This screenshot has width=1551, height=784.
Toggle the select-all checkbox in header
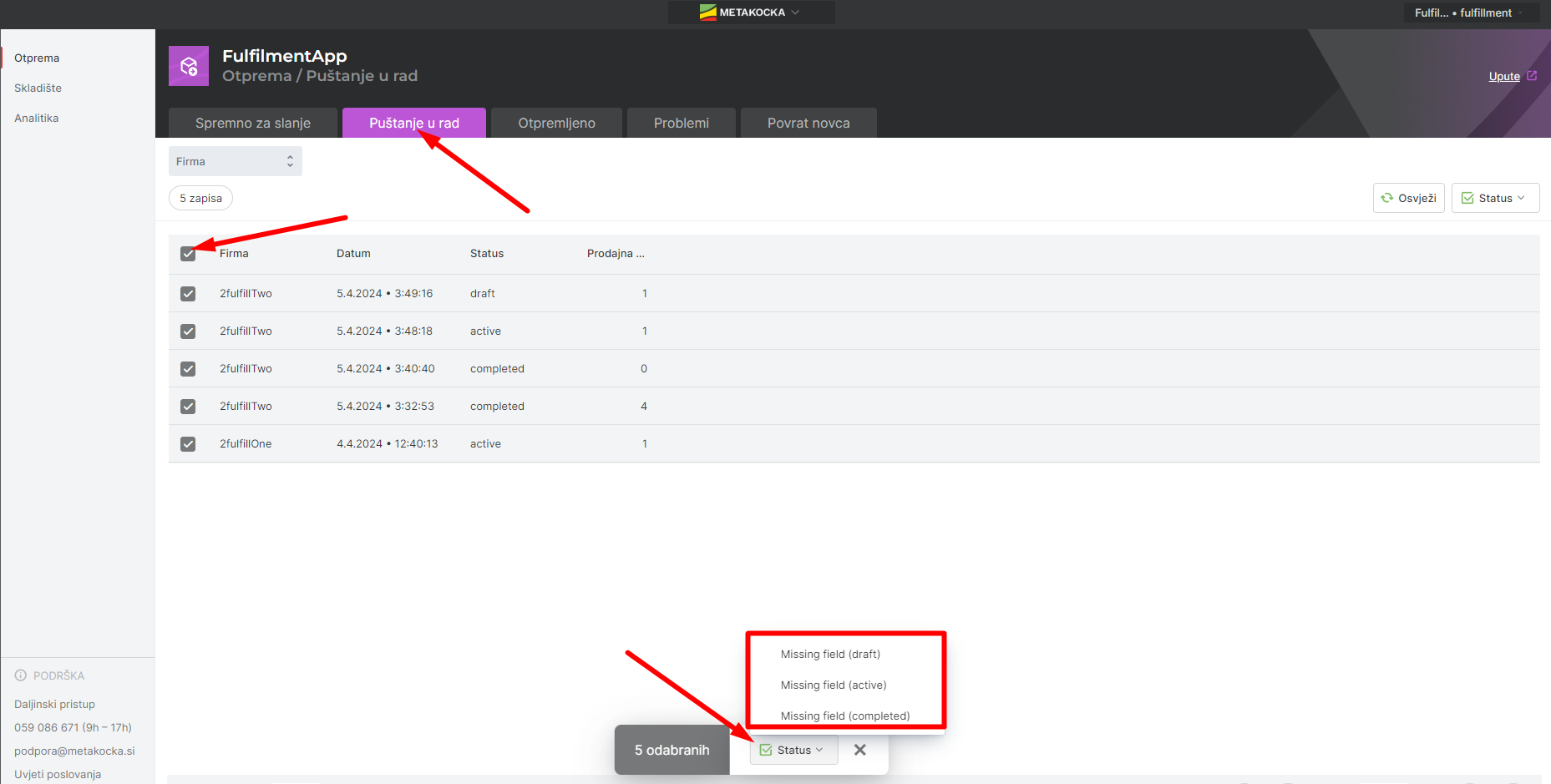pyautogui.click(x=188, y=254)
